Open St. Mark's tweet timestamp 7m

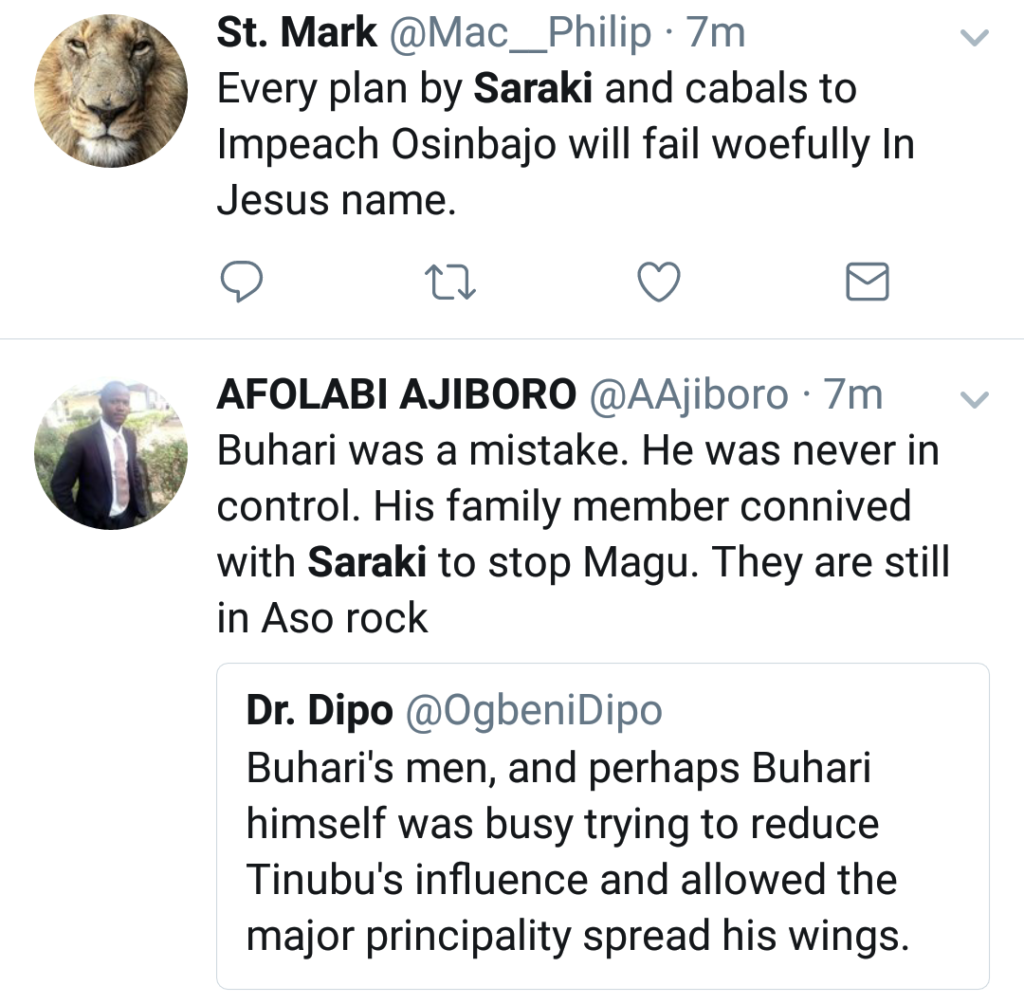(715, 34)
